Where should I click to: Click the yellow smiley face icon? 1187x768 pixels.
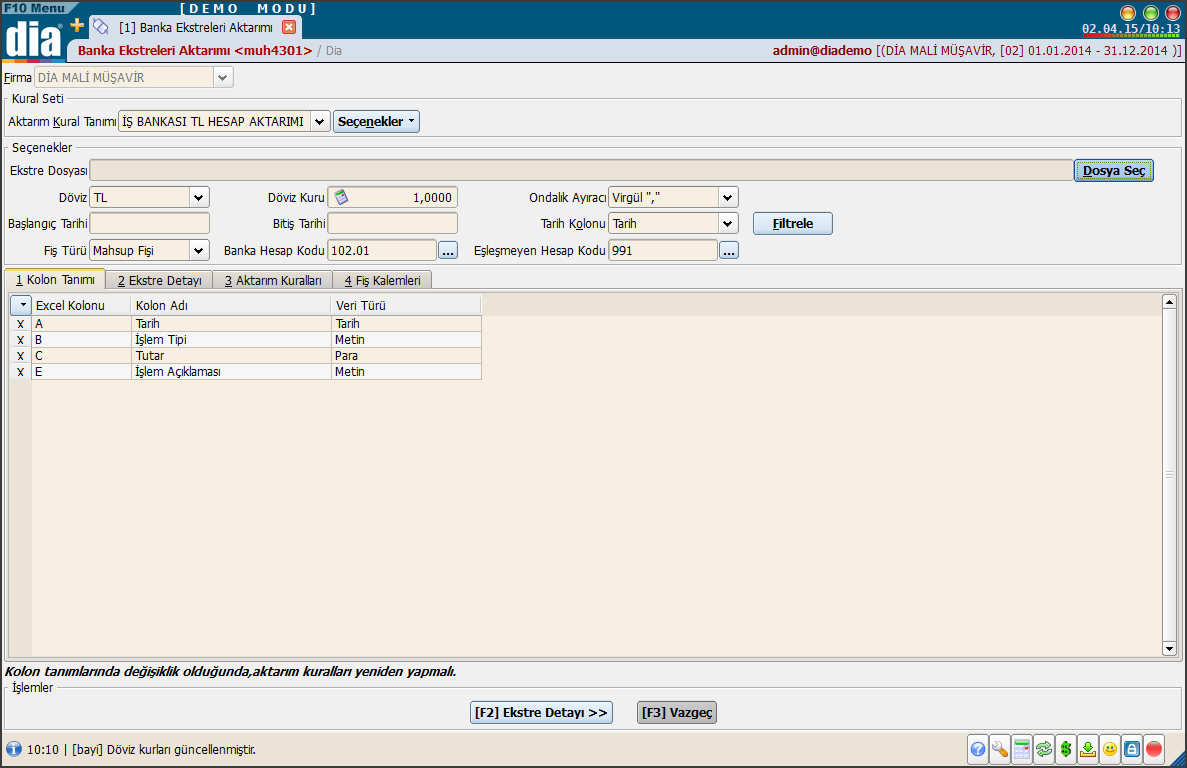point(1110,749)
